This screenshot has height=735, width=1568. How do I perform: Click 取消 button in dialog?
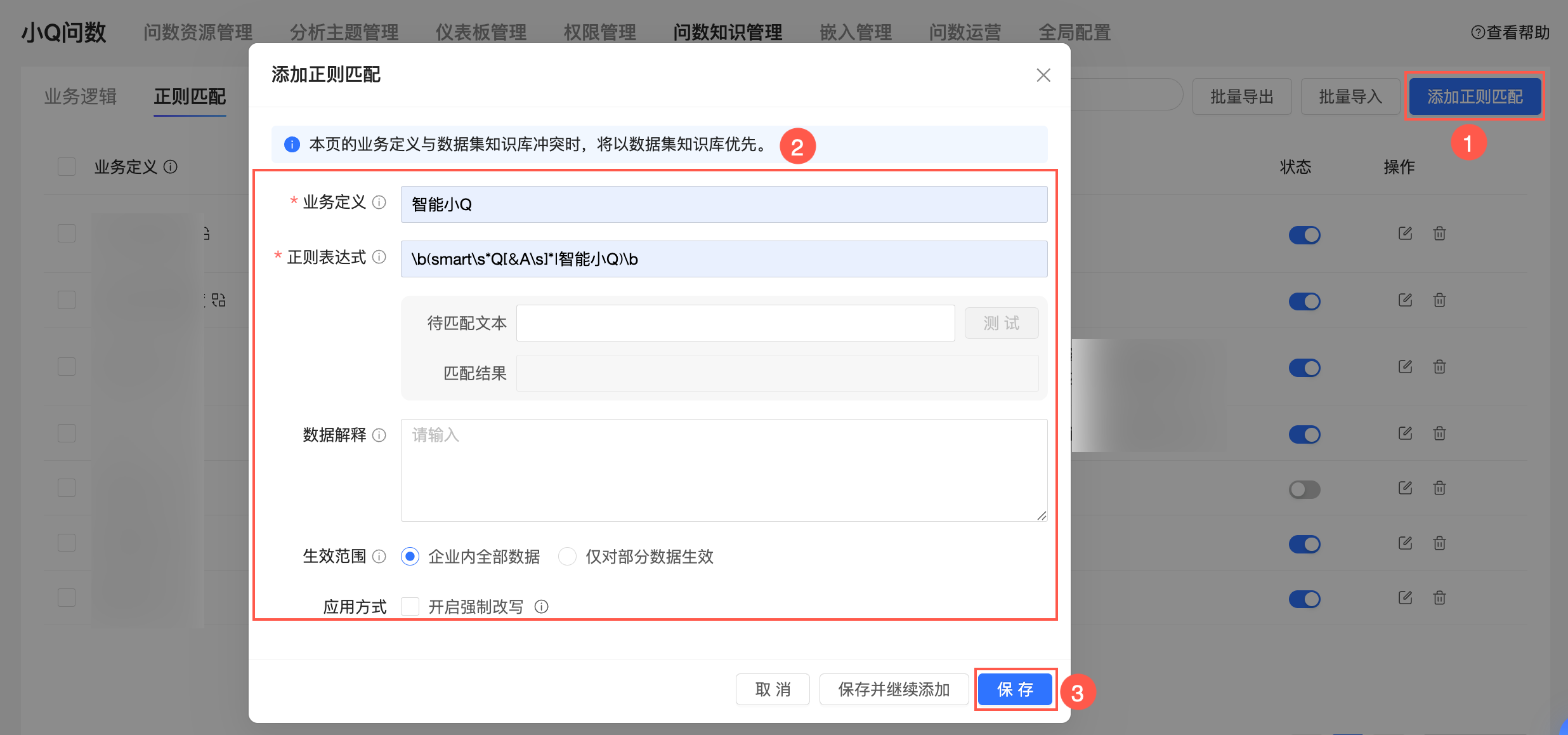(x=772, y=689)
